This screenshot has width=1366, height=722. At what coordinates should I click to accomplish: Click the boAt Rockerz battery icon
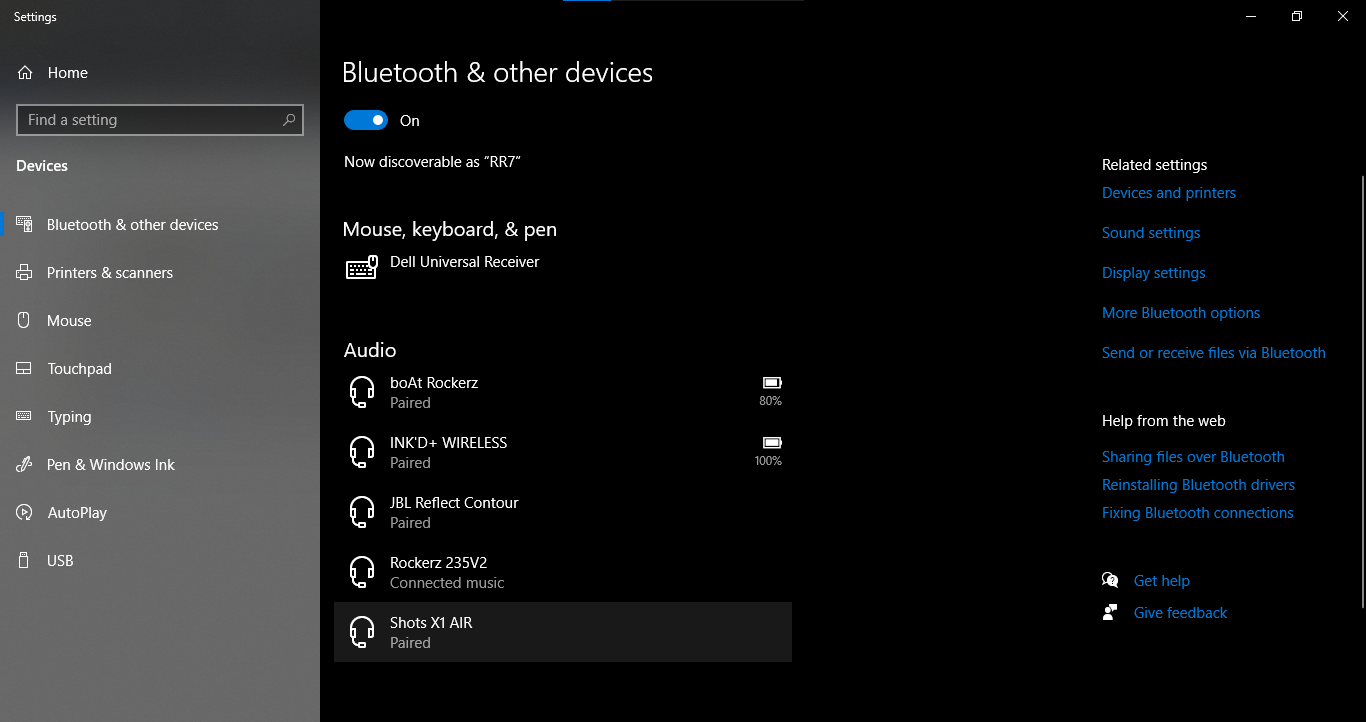tap(772, 383)
